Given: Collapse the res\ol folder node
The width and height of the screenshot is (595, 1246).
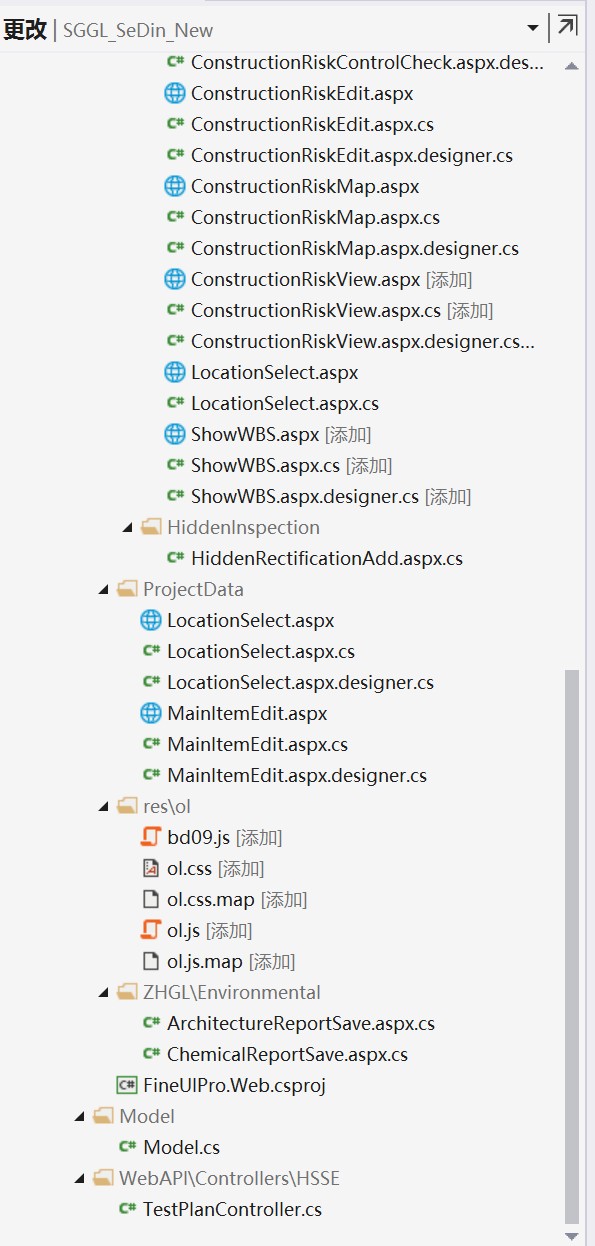Looking at the screenshot, I should [103, 806].
